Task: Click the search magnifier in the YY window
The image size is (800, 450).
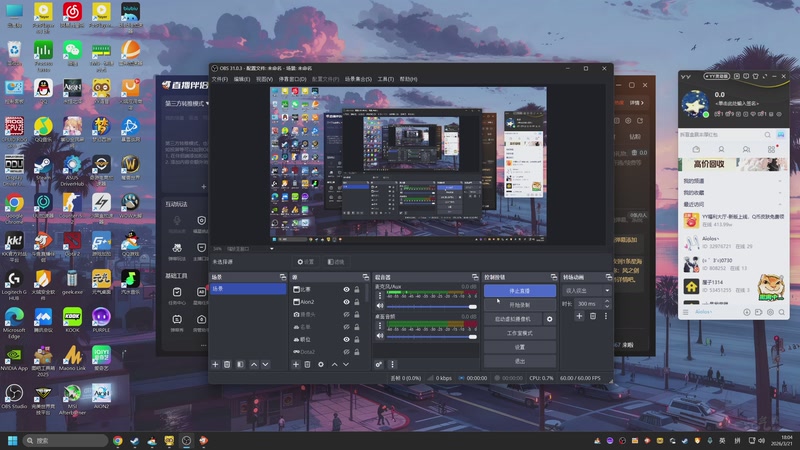Action: [x=767, y=135]
